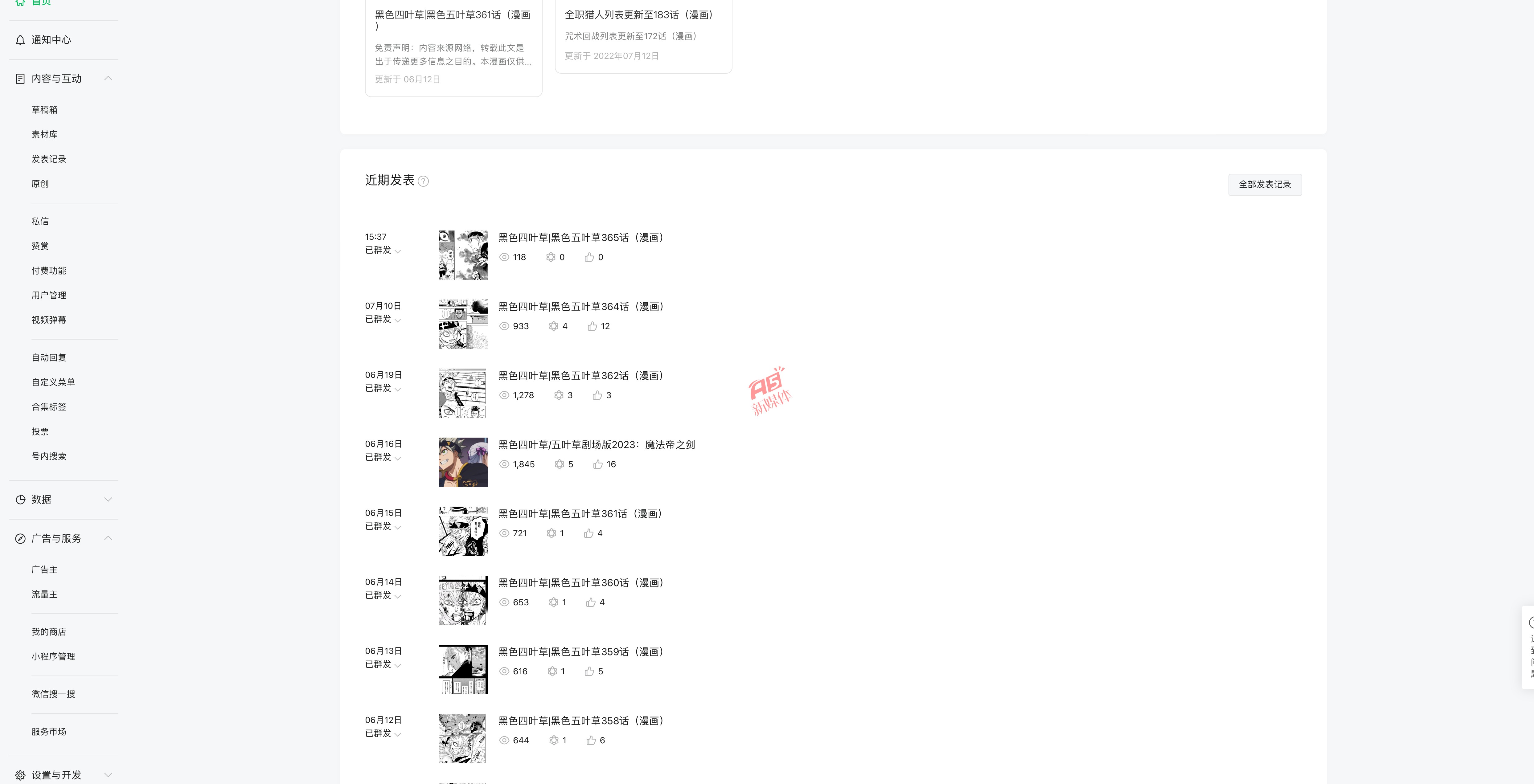This screenshot has width=1534, height=784.
Task: Click the 数据 pie chart icon
Action: 20,500
